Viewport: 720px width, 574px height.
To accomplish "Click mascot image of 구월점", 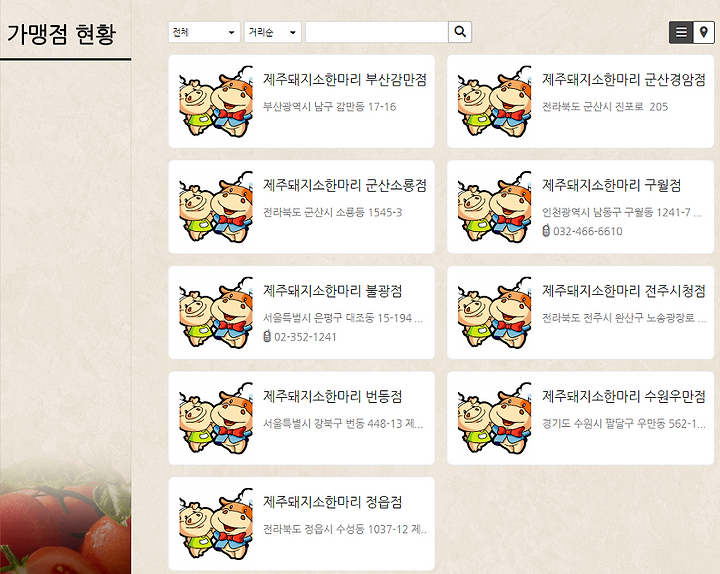I will pyautogui.click(x=495, y=207).
